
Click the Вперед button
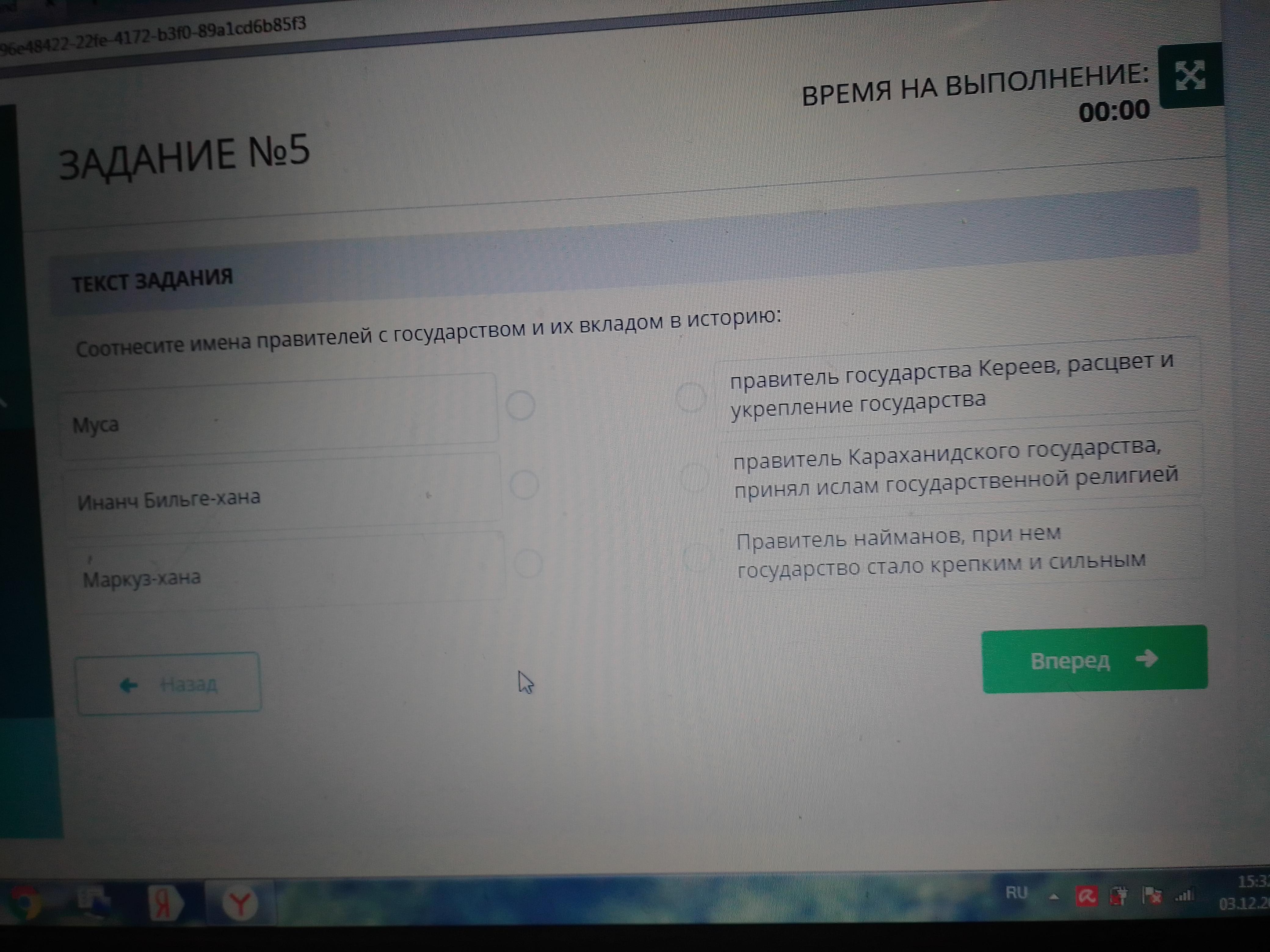click(1094, 659)
